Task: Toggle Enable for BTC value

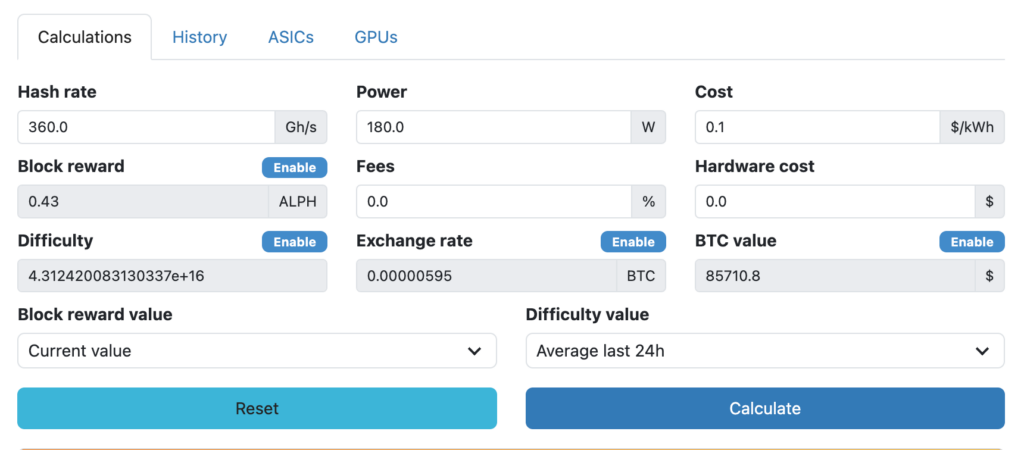Action: tap(971, 242)
